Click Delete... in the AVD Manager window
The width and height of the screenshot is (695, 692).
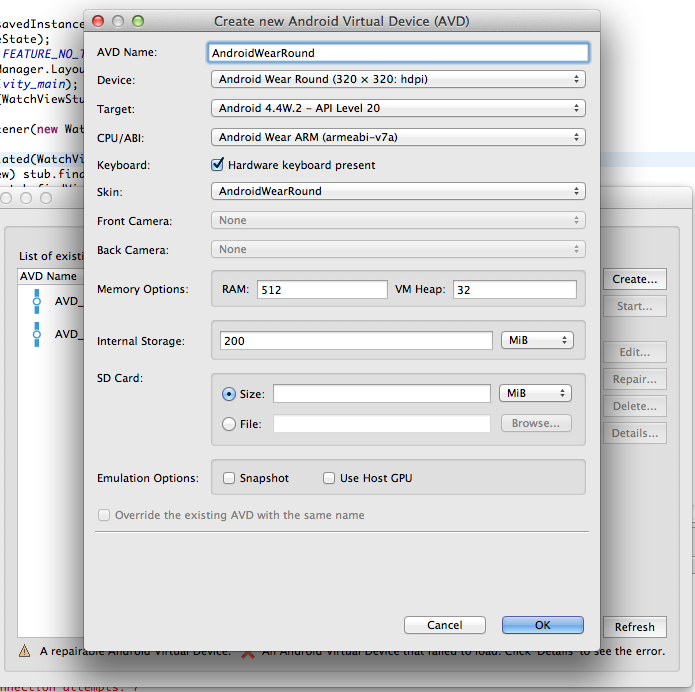634,406
